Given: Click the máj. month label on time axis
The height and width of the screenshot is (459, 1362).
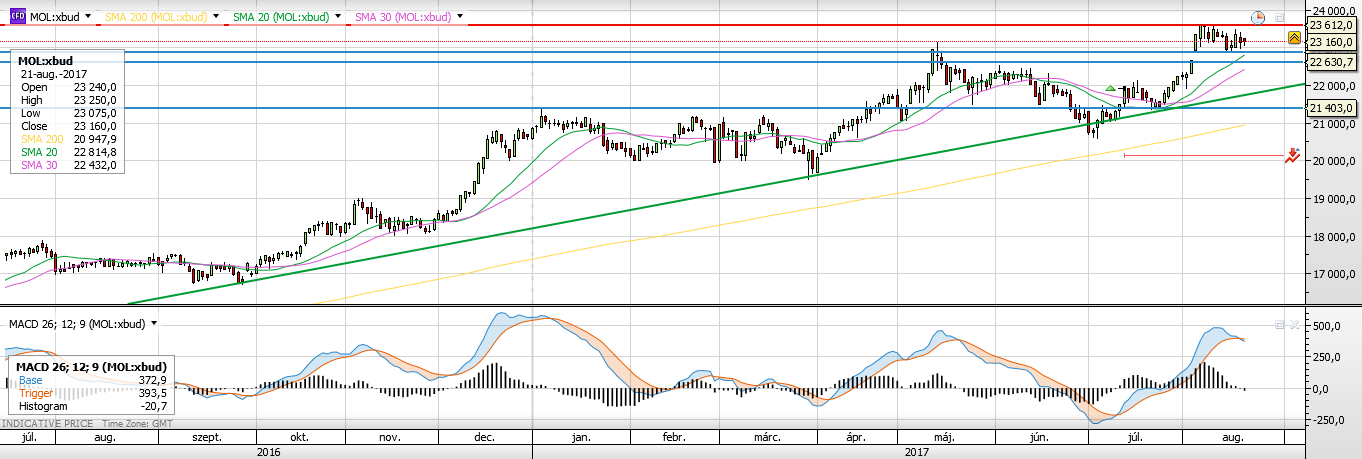Looking at the screenshot, I should click(x=944, y=437).
